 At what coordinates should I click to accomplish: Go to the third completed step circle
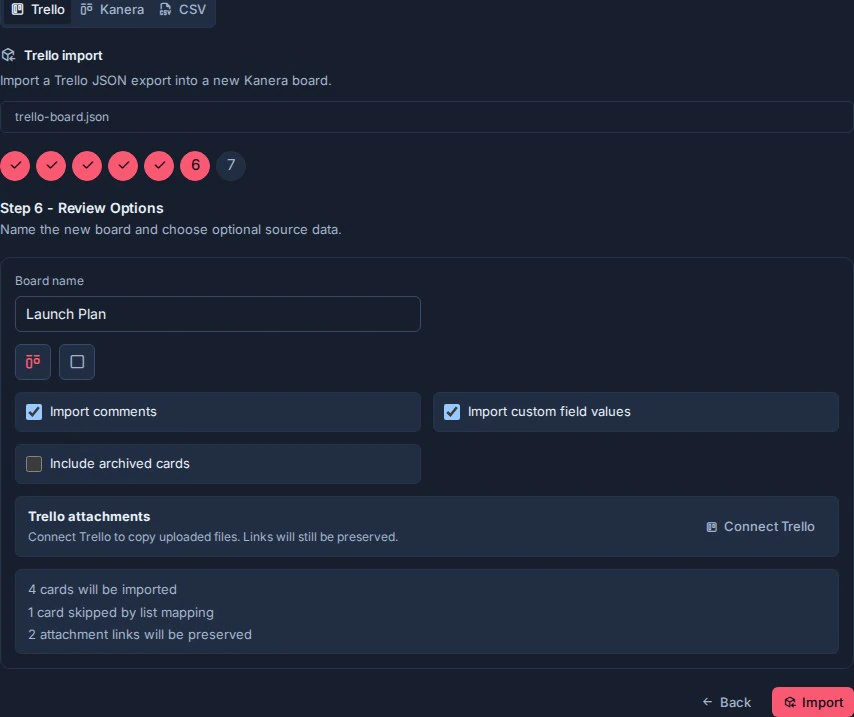tap(87, 166)
